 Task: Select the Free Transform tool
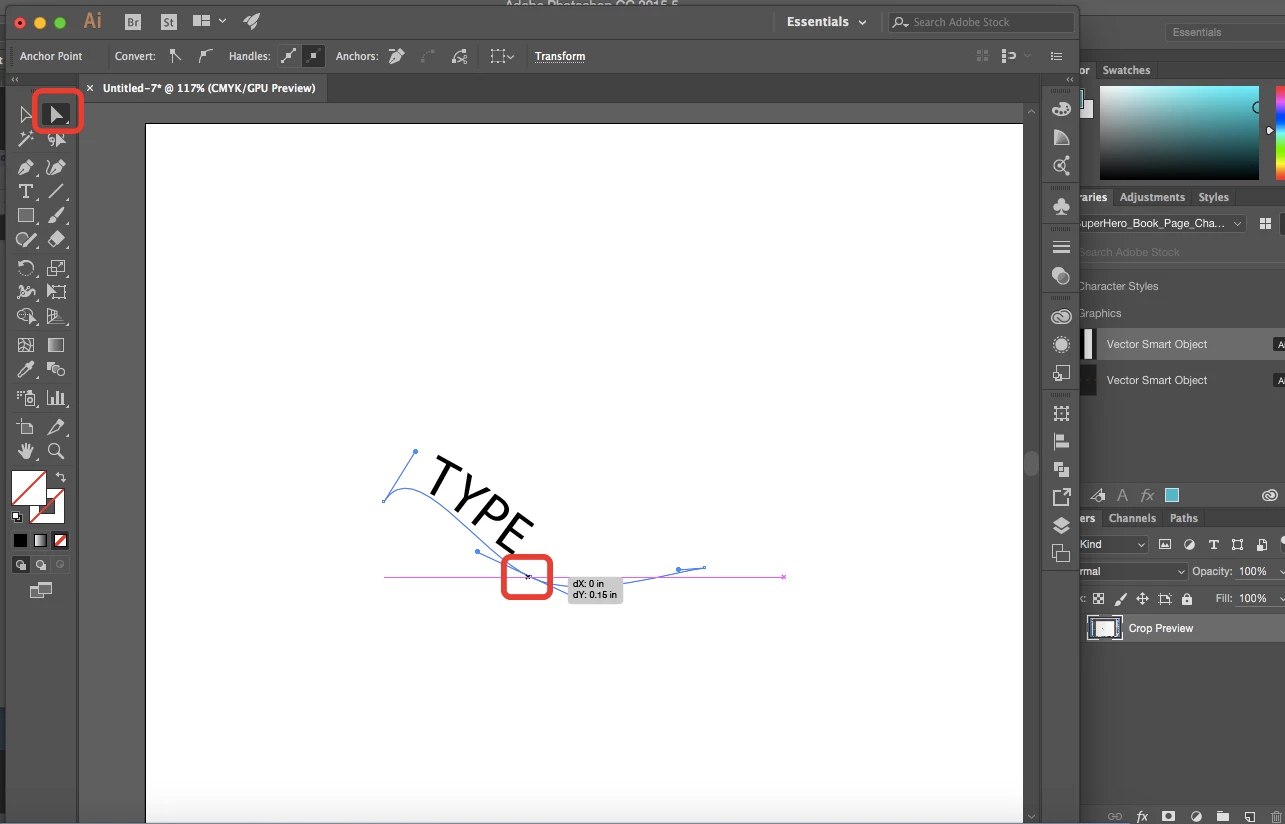tap(57, 292)
